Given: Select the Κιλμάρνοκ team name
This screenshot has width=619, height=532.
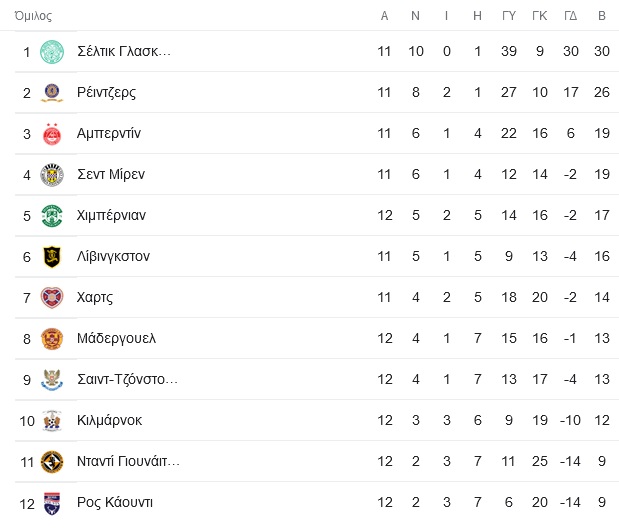Looking at the screenshot, I should [109, 420].
